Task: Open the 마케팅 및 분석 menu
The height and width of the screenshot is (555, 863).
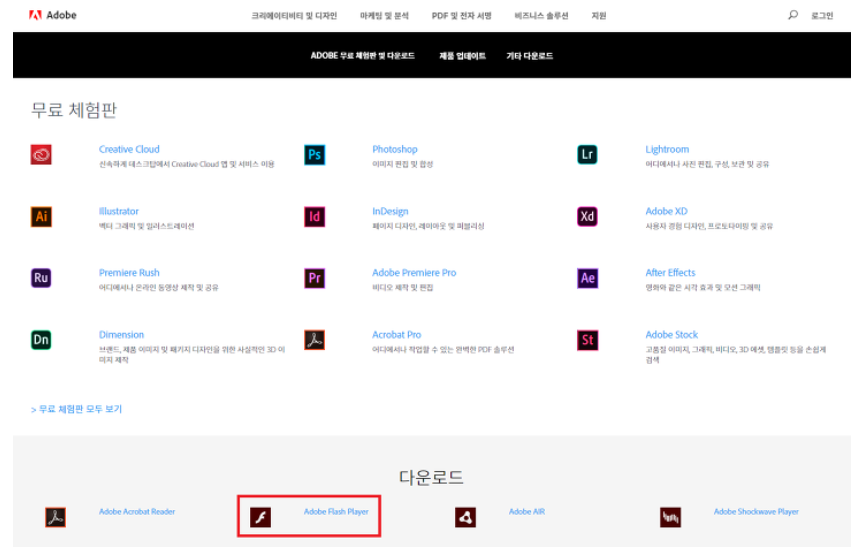Action: click(384, 16)
